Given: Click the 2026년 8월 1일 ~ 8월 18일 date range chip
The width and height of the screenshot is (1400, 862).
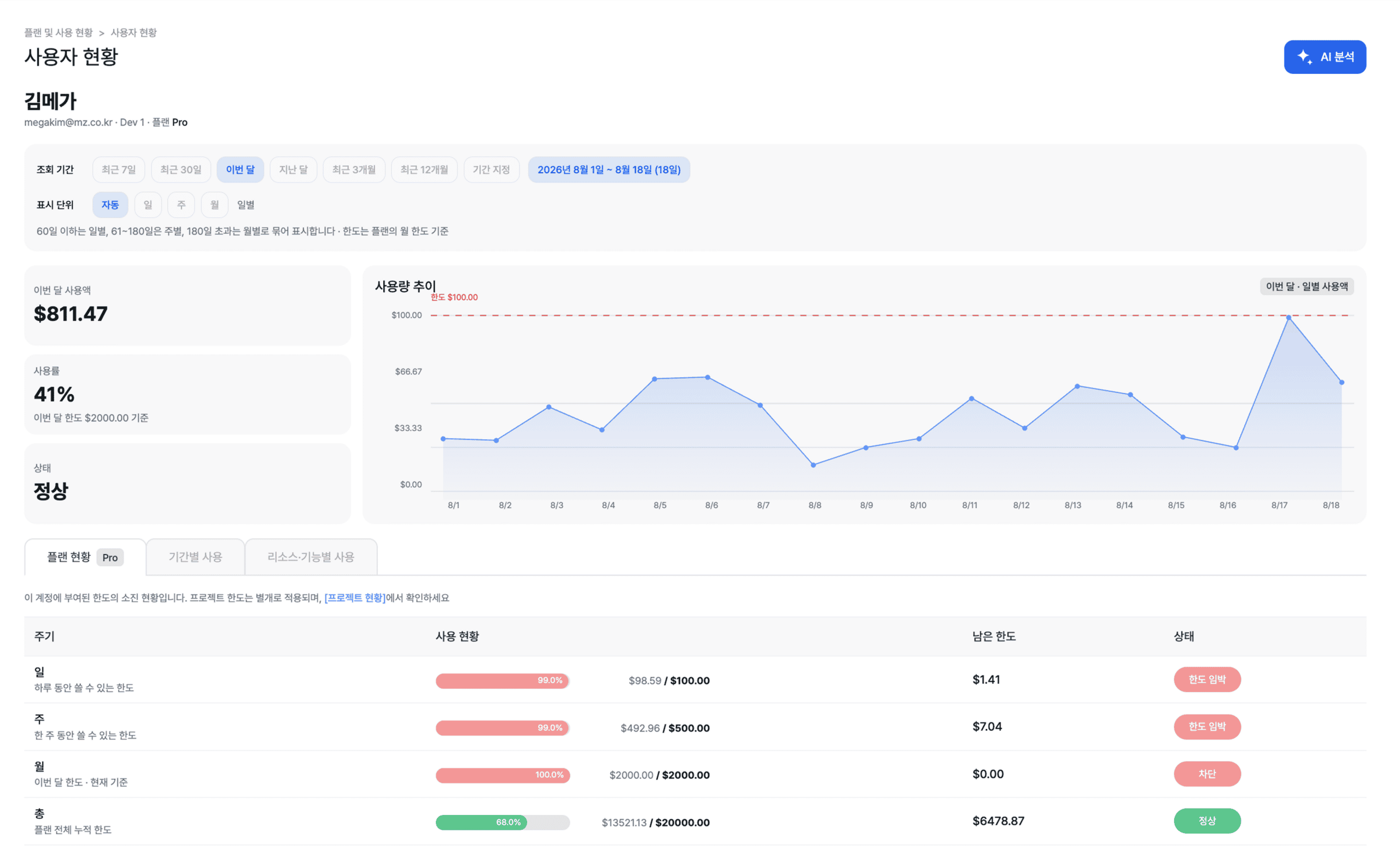Looking at the screenshot, I should (609, 170).
